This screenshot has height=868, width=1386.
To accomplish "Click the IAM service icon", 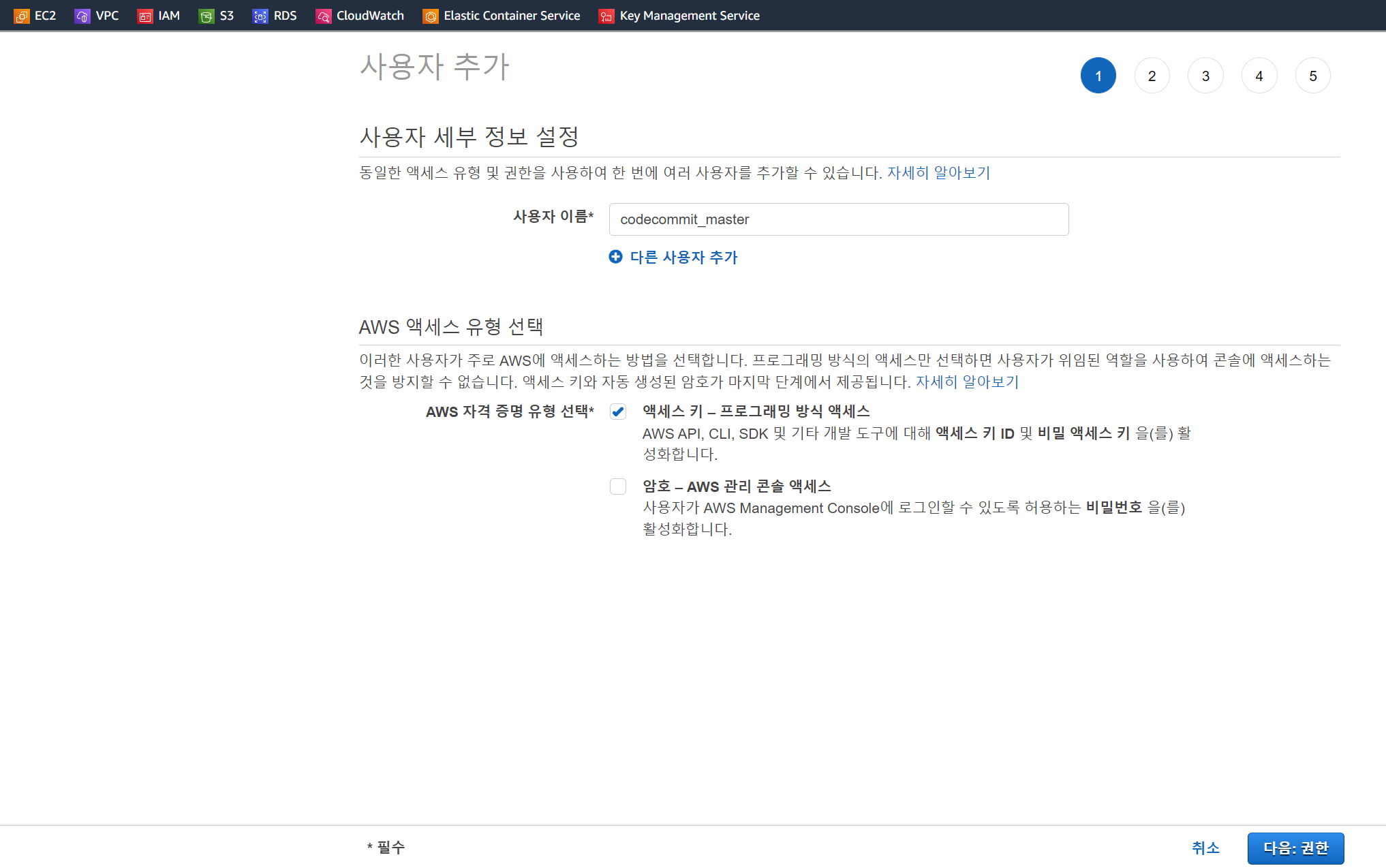I will (145, 16).
